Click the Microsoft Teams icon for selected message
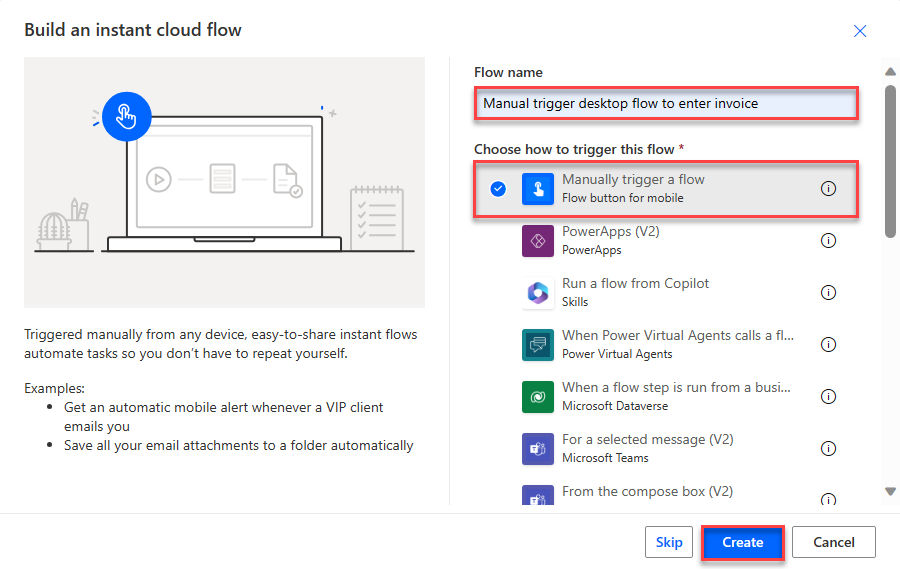900x569 pixels. point(538,449)
